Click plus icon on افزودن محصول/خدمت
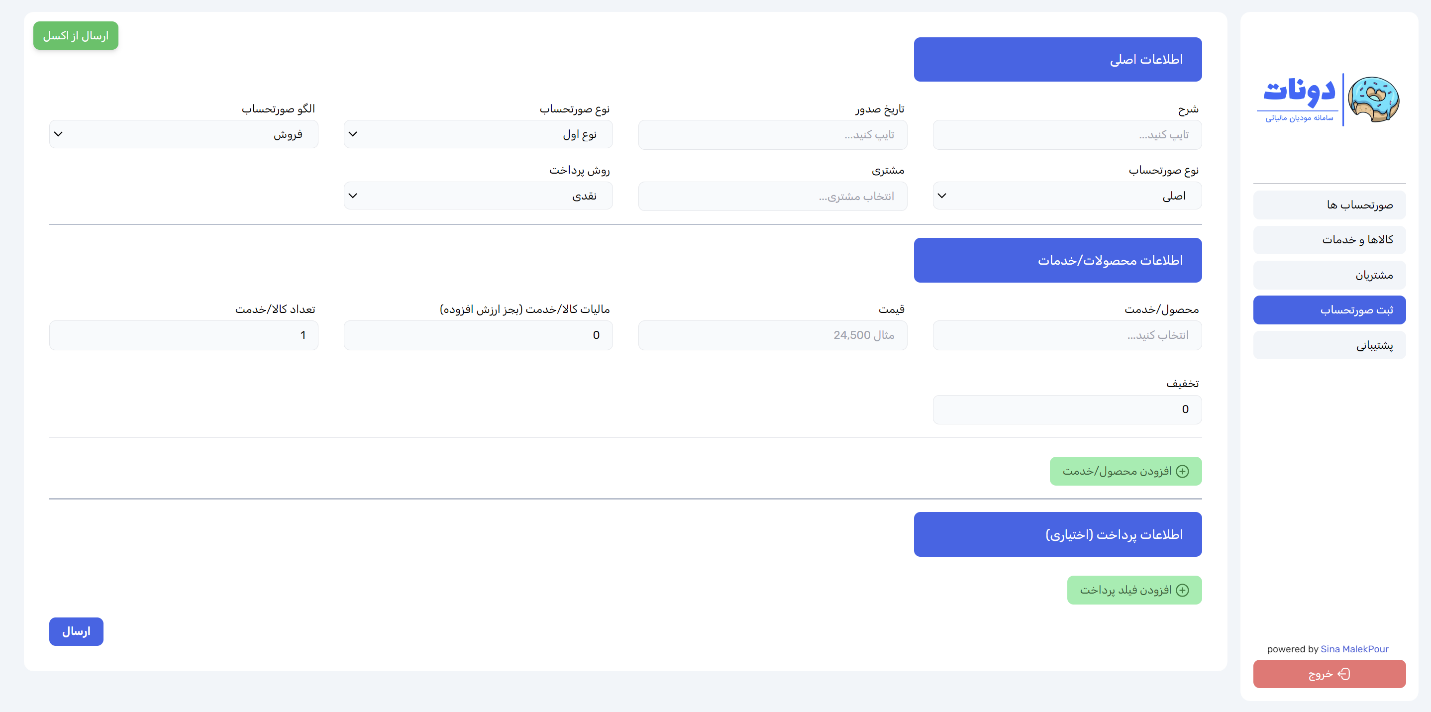Image resolution: width=1431 pixels, height=712 pixels. click(1182, 471)
